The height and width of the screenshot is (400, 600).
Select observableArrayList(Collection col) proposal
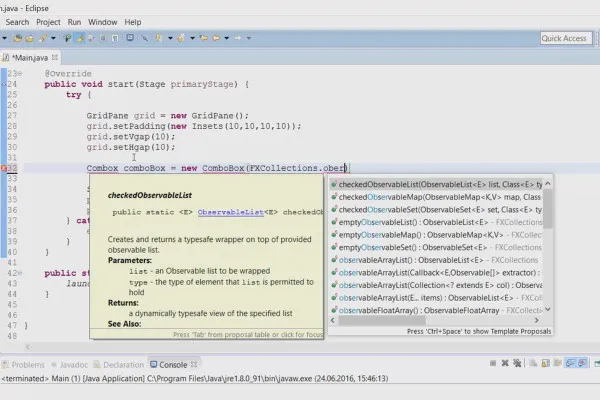tap(436, 286)
